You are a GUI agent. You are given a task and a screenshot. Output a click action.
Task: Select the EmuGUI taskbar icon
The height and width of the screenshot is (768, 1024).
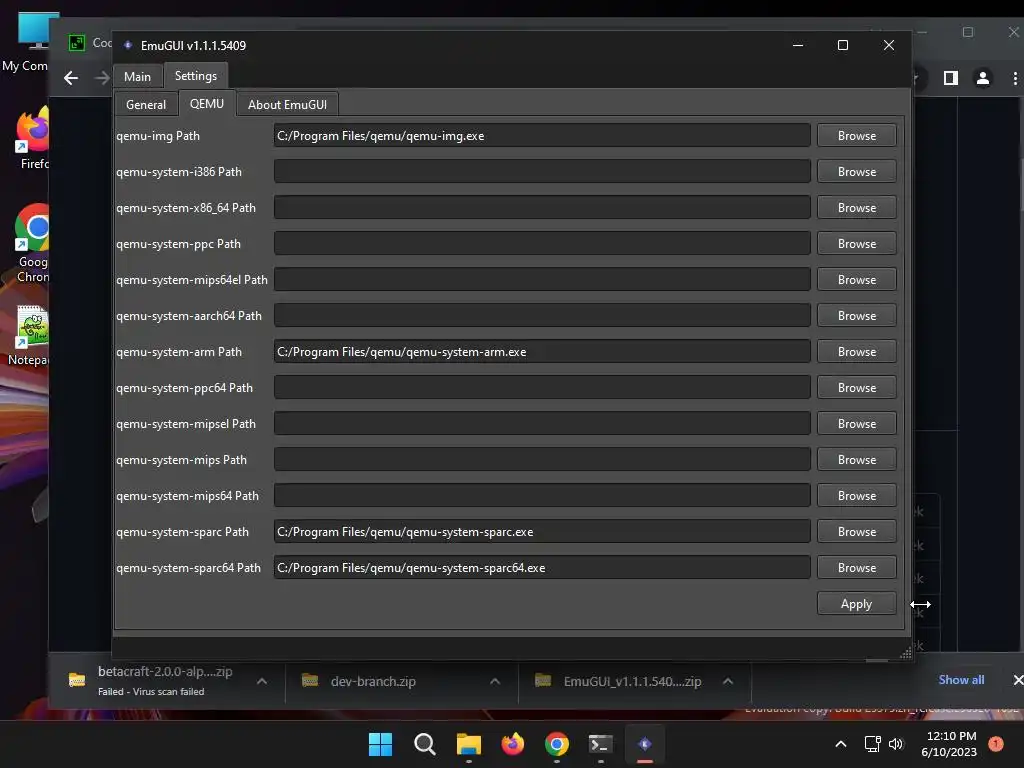coord(645,744)
